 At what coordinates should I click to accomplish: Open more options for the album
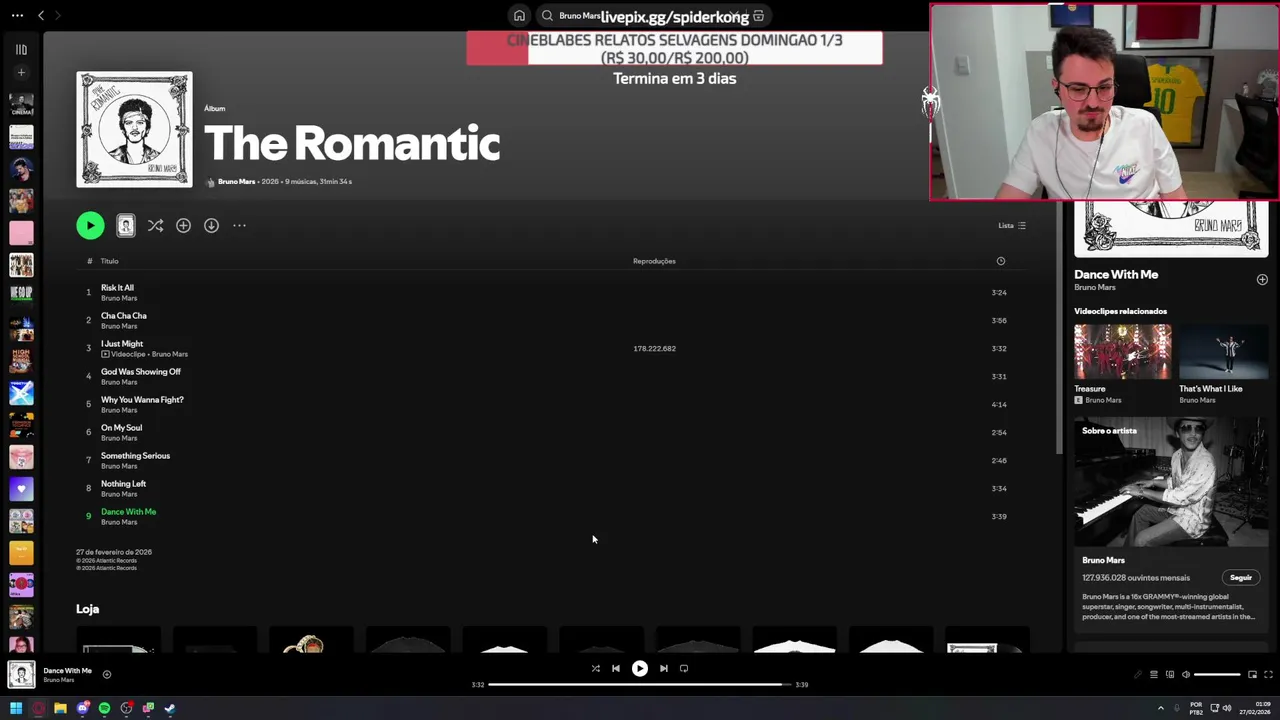pyautogui.click(x=239, y=226)
